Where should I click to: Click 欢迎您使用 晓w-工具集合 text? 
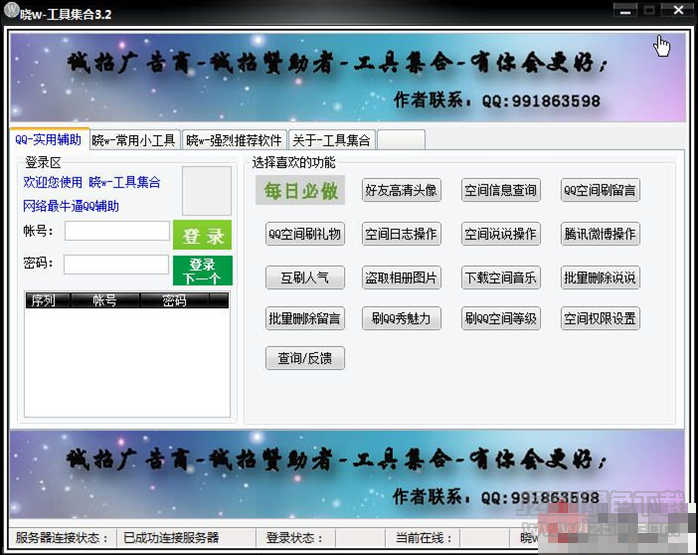click(92, 182)
